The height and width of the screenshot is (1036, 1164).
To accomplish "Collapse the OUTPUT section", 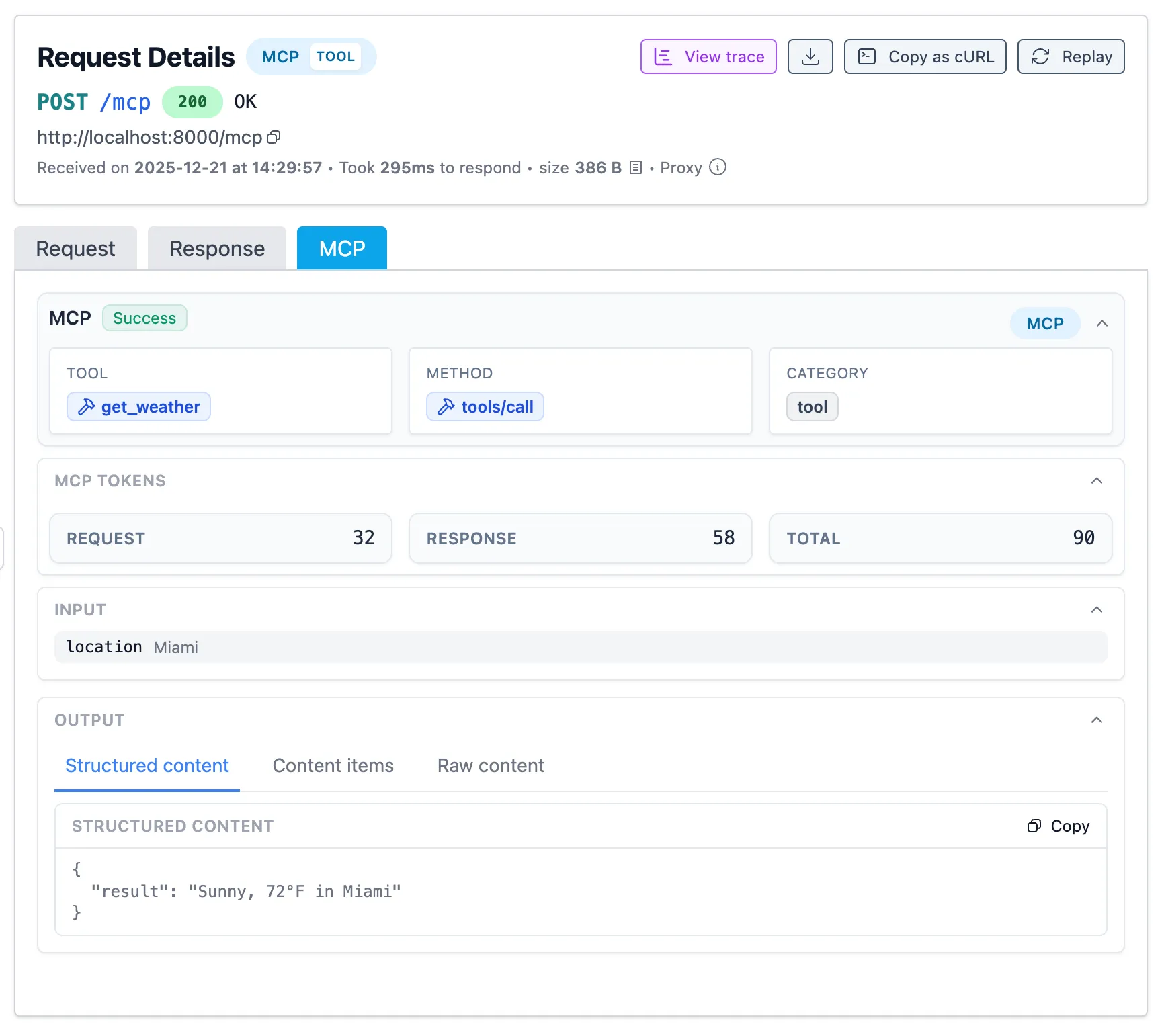I will coord(1097,720).
